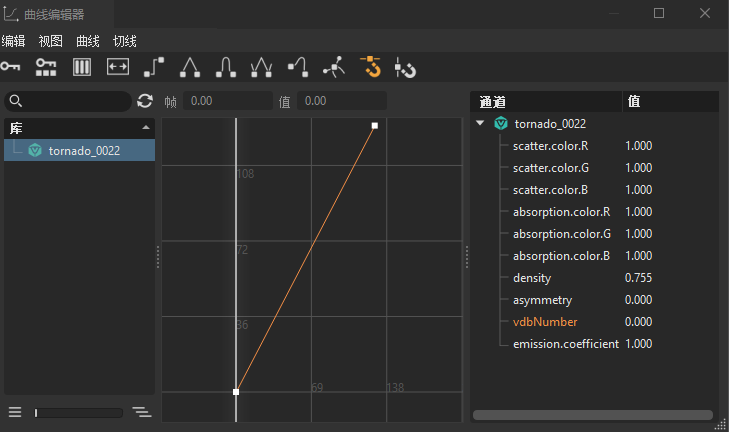Viewport: 729px width, 432px height.
Task: Click the vertical bars toolbar icon
Action: click(82, 67)
